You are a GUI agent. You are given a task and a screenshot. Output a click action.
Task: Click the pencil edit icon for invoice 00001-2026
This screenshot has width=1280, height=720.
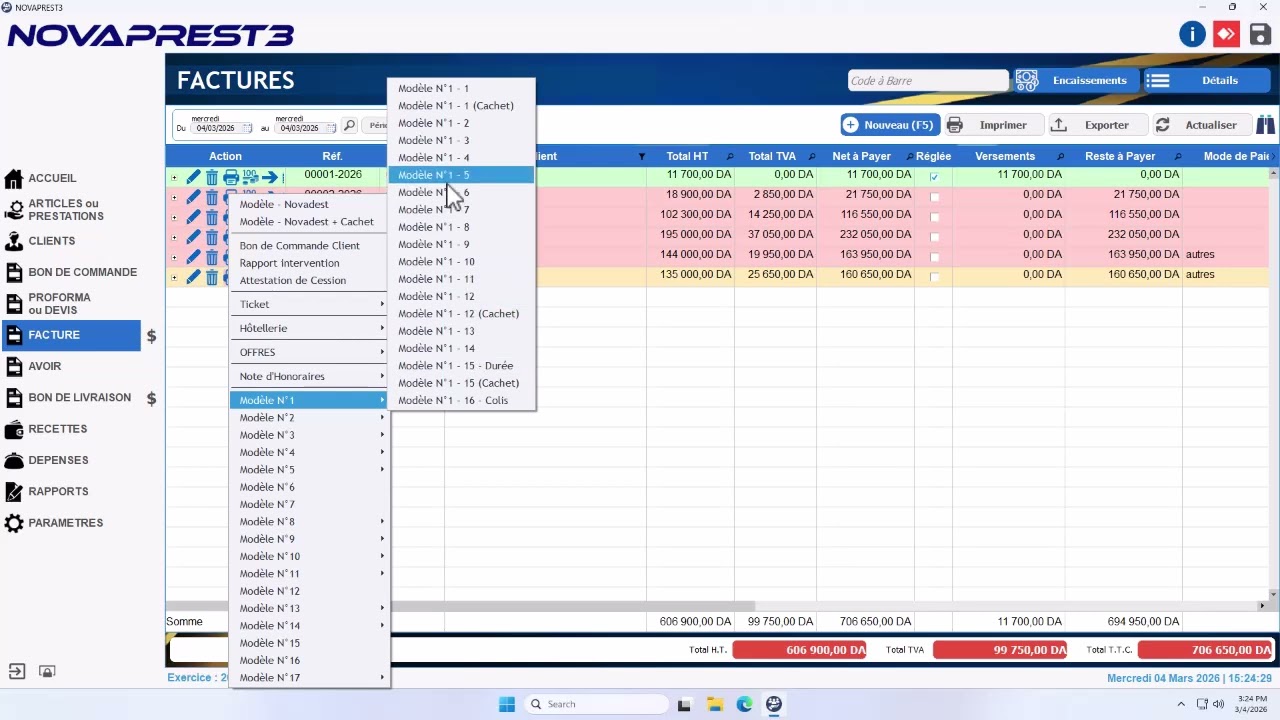point(193,177)
